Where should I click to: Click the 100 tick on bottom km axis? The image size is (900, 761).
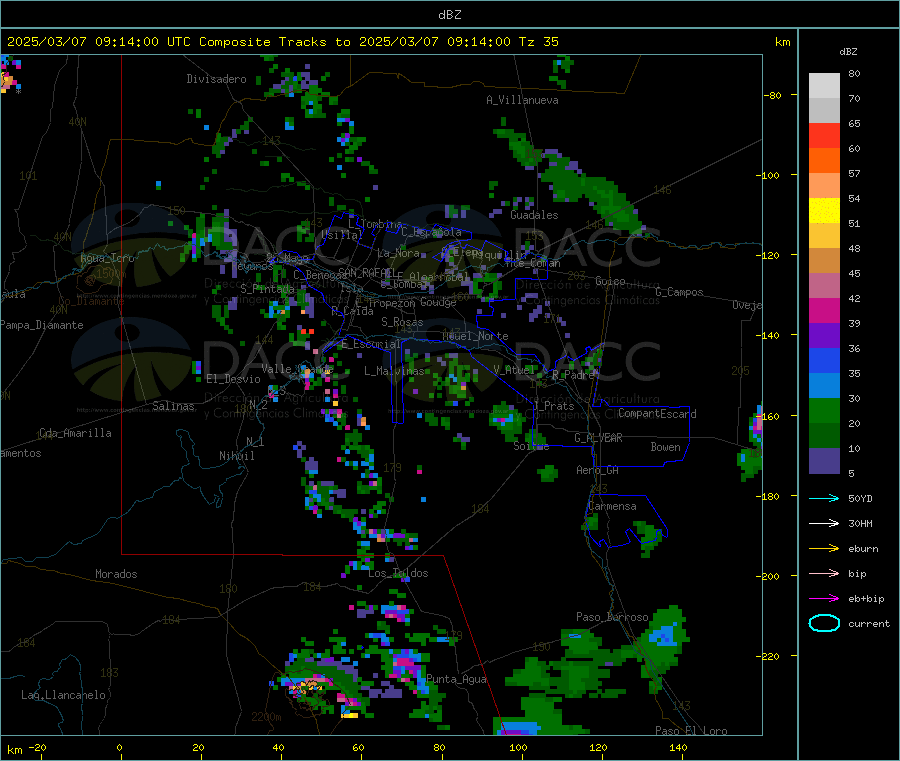[518, 747]
